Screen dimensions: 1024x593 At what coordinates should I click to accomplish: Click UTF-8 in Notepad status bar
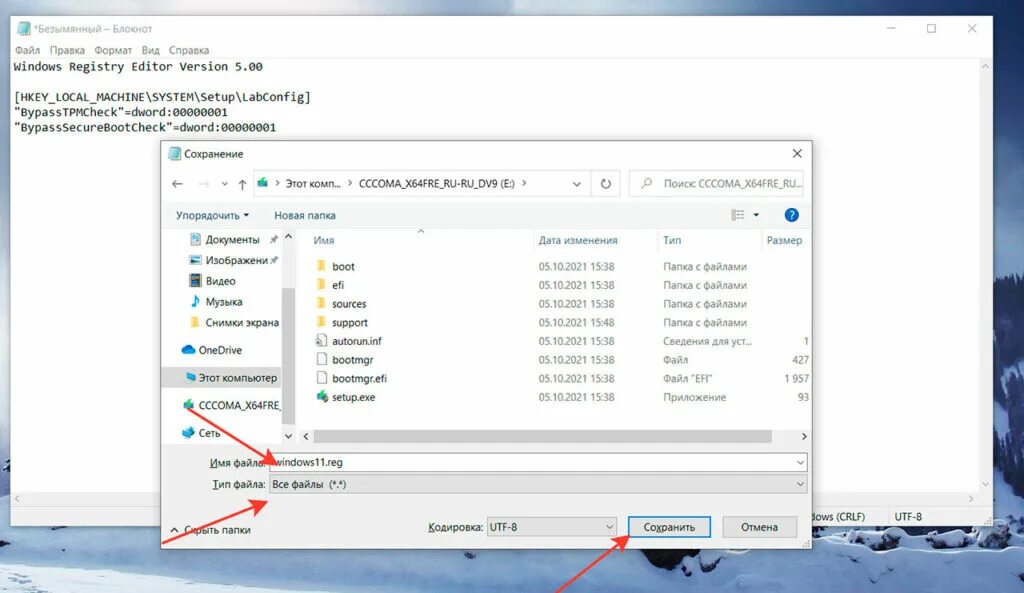(x=908, y=517)
